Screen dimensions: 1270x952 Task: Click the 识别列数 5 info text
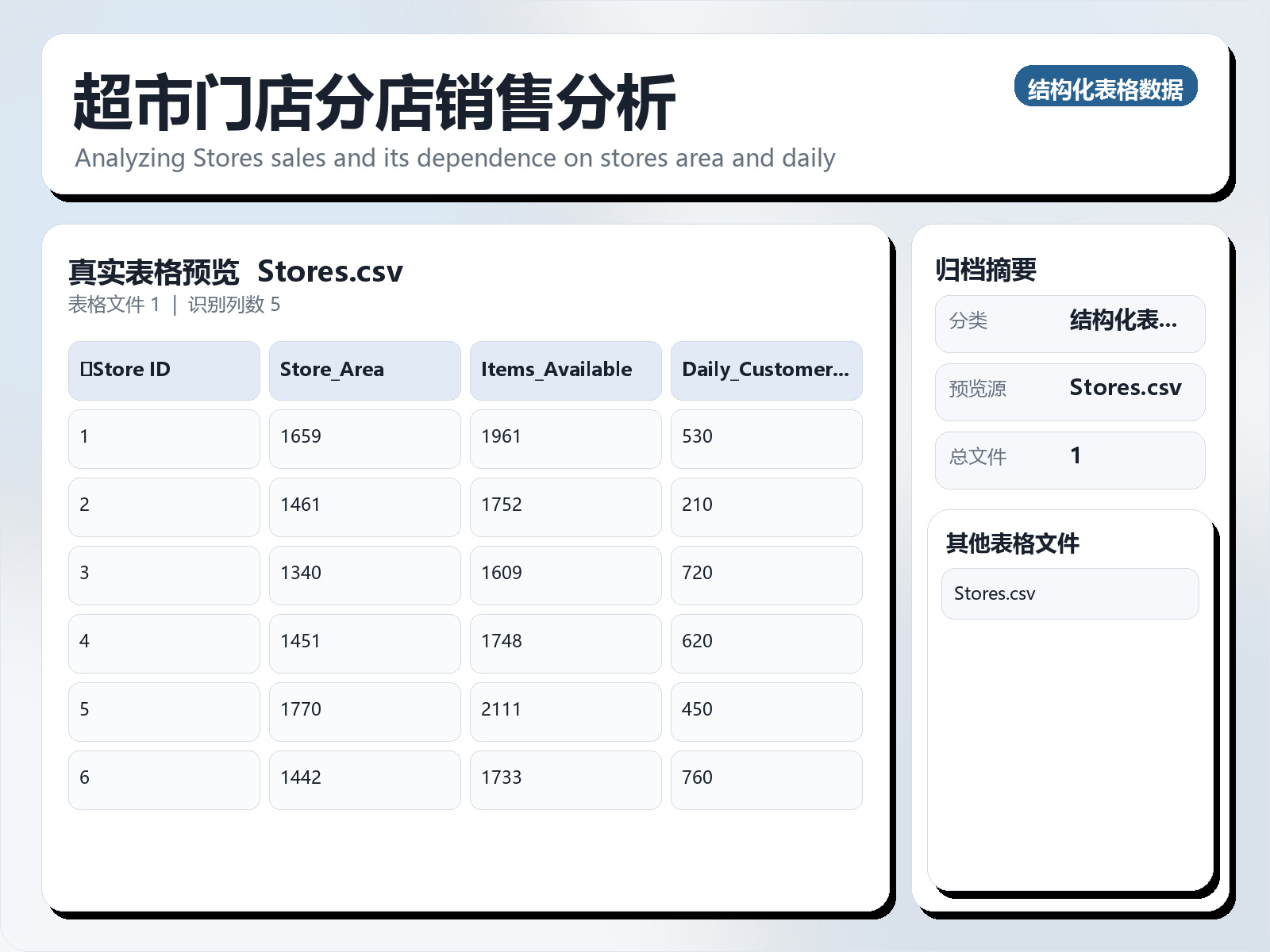234,304
